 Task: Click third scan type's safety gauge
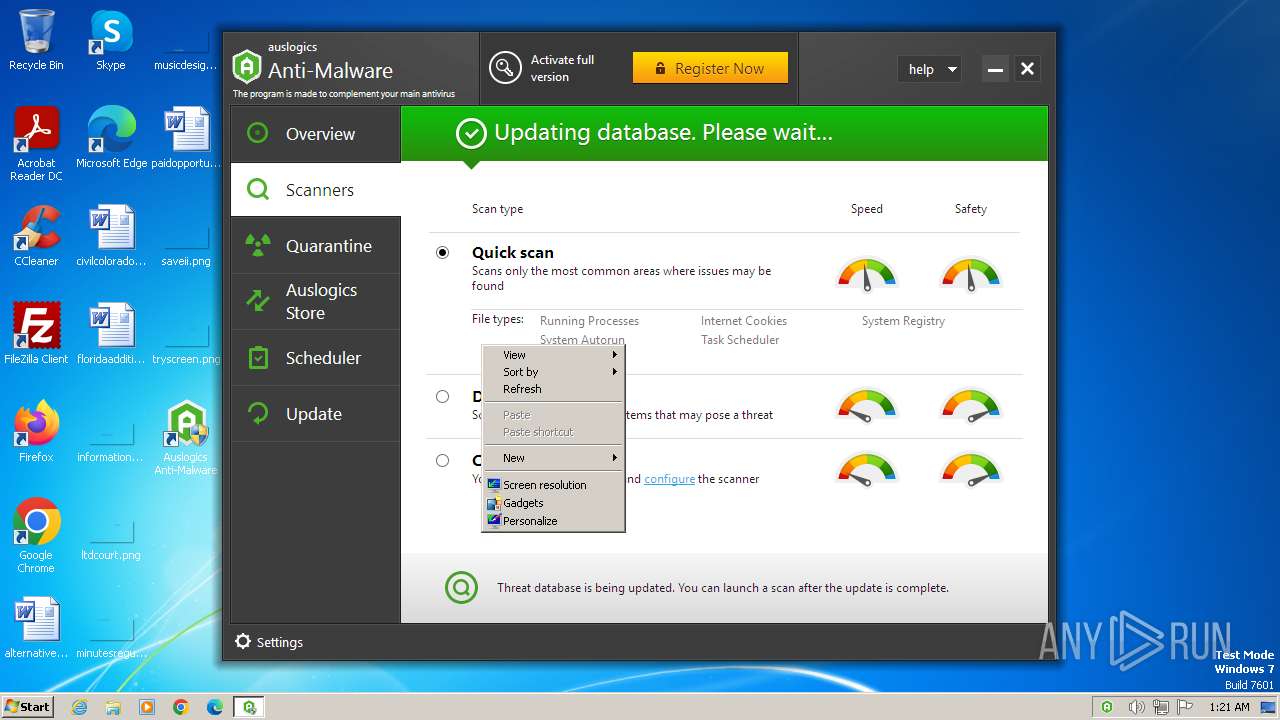971,470
